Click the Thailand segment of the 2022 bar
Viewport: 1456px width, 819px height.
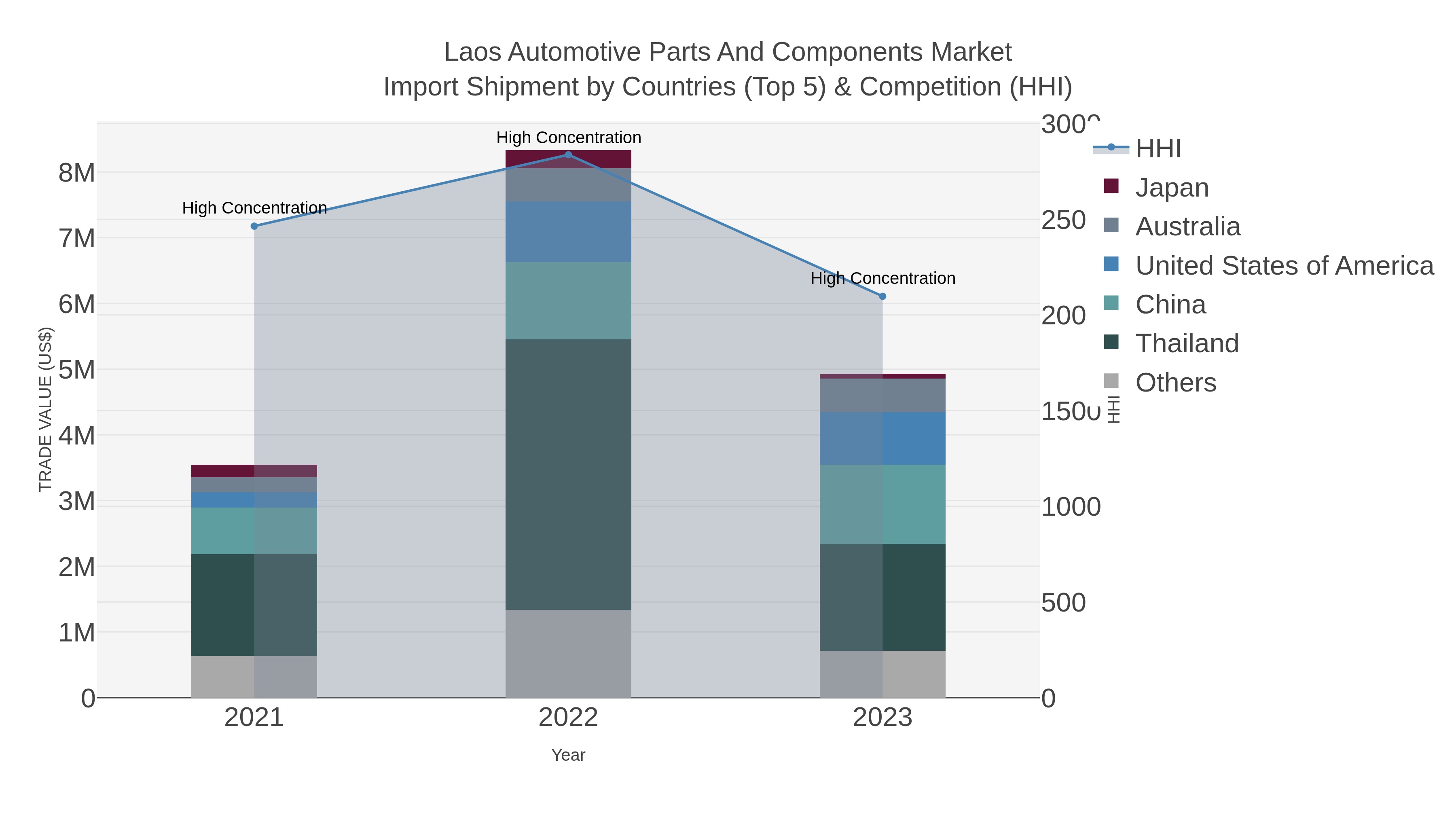coord(568,474)
